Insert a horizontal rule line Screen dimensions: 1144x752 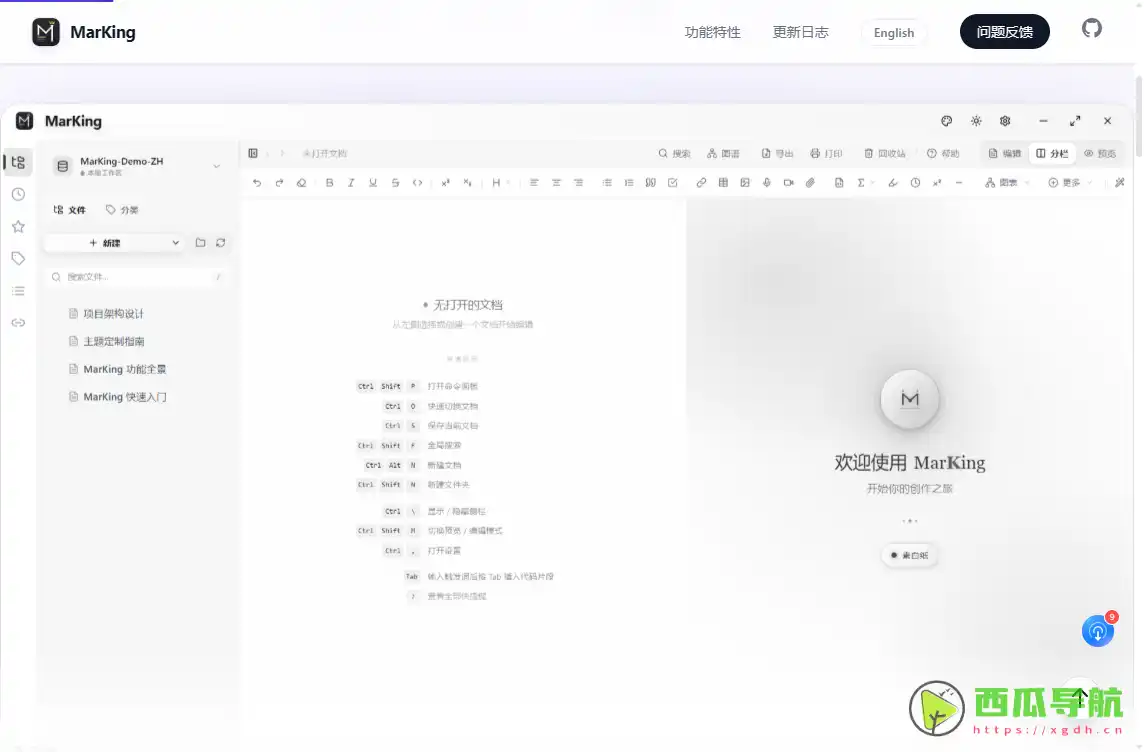click(959, 183)
